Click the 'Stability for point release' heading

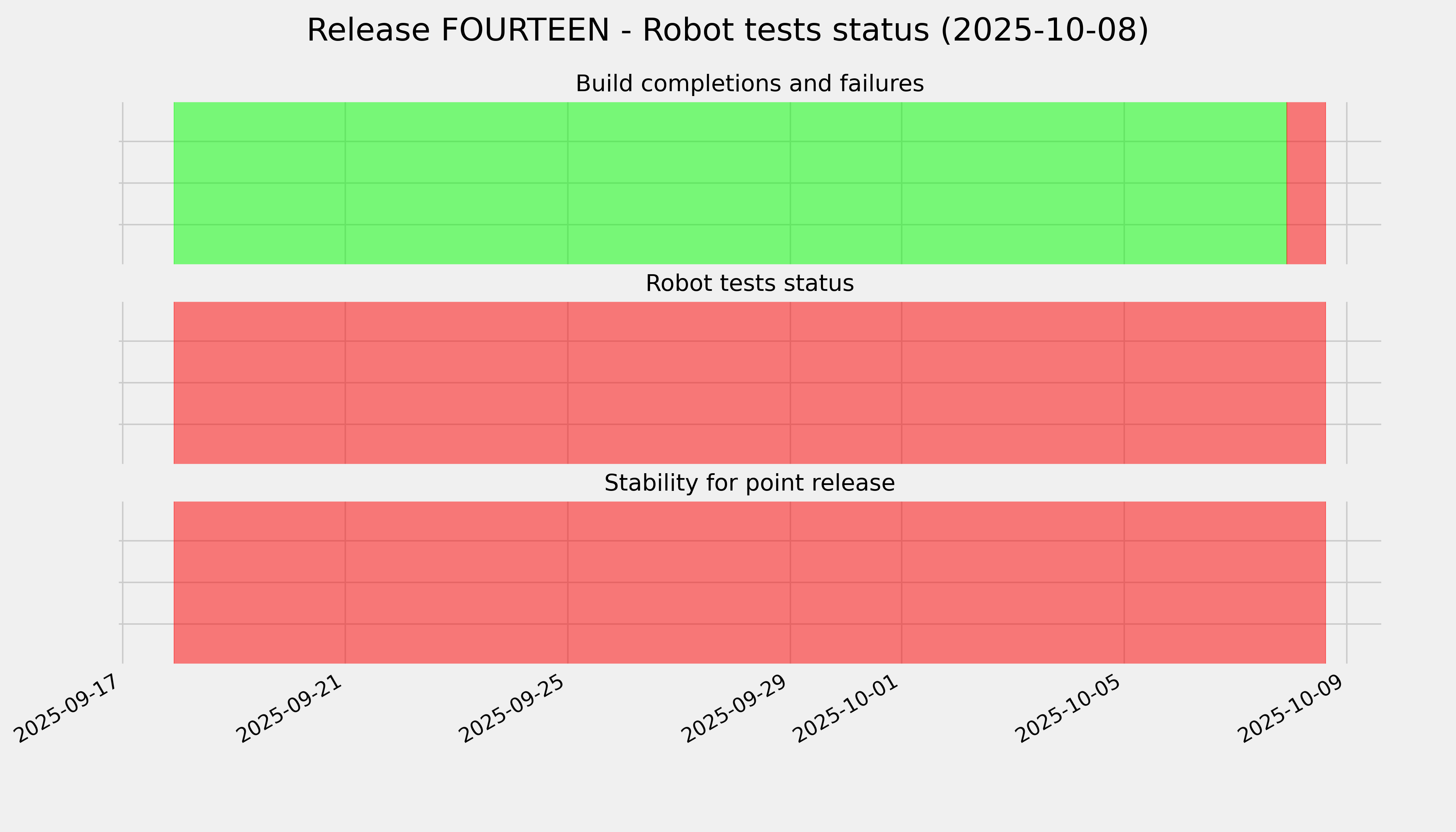click(749, 484)
